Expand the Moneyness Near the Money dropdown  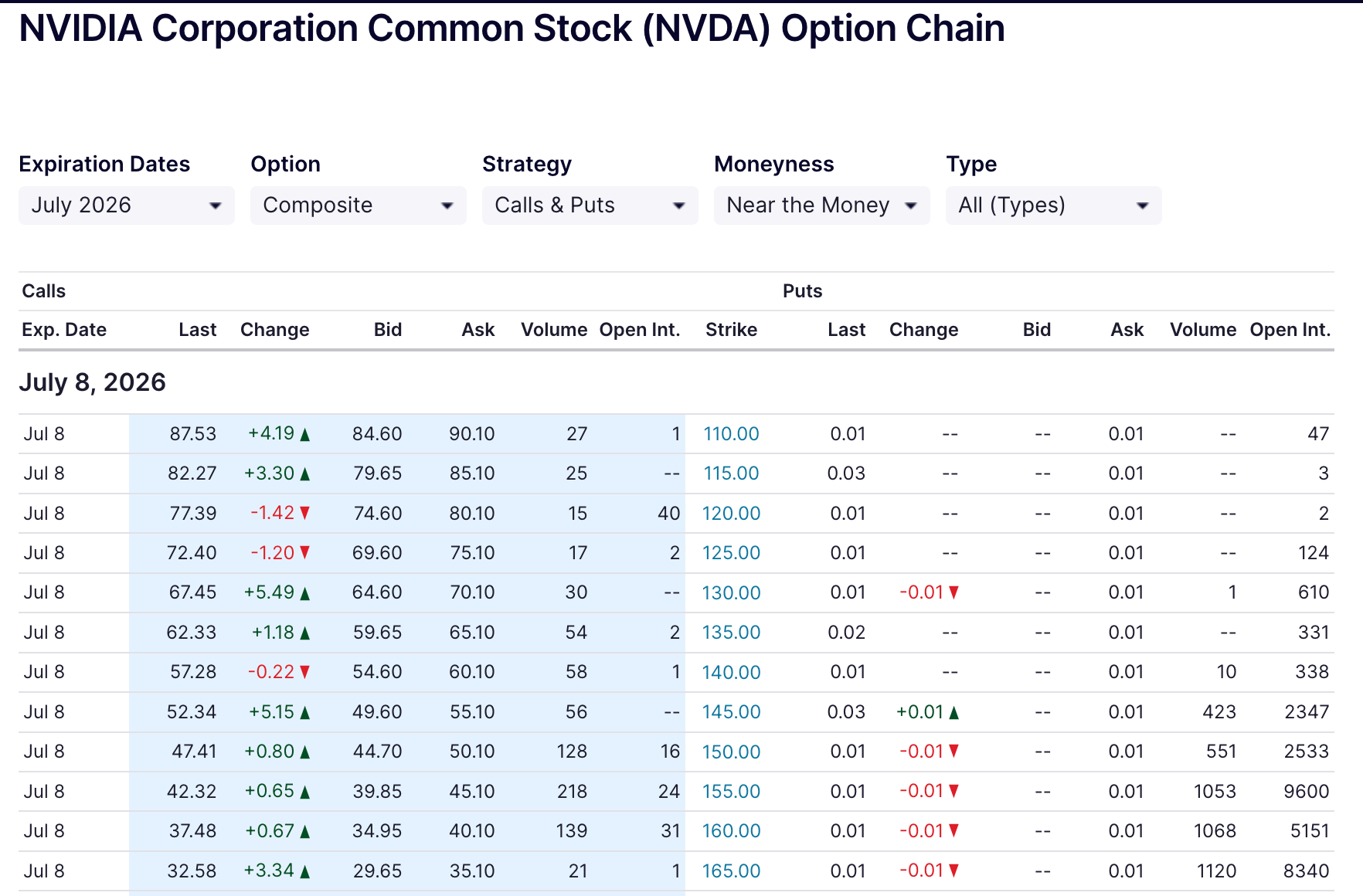click(x=822, y=205)
